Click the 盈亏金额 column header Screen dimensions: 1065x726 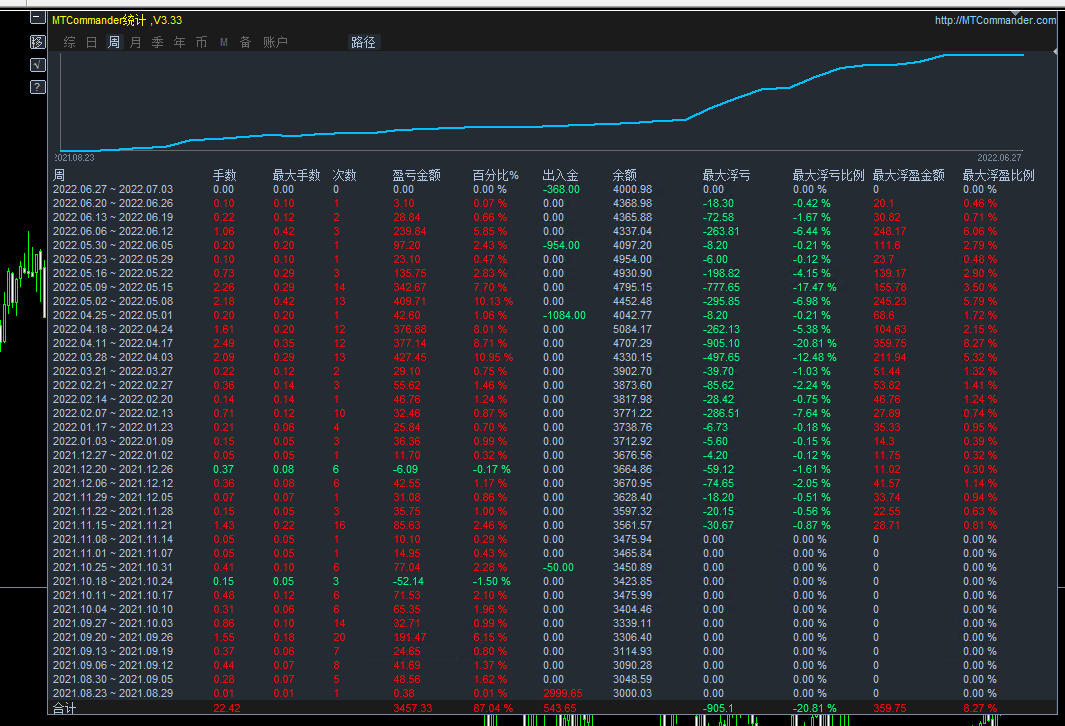pyautogui.click(x=416, y=175)
